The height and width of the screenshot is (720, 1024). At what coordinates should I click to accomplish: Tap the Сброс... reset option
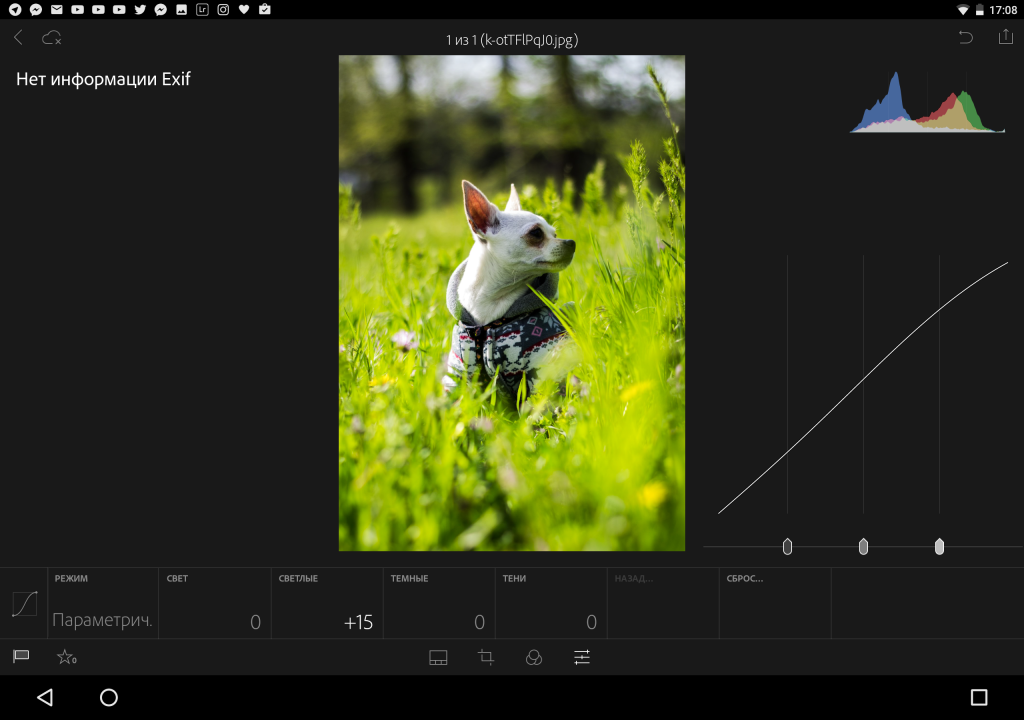click(775, 604)
